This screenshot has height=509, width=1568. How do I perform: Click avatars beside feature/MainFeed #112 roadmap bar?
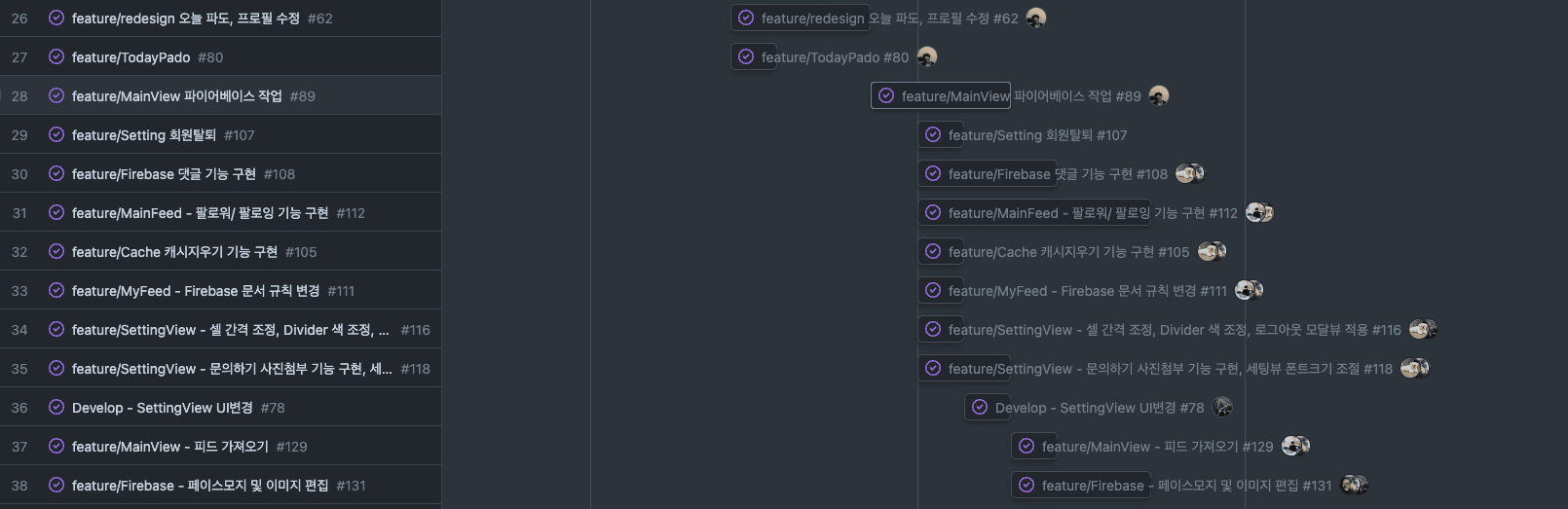pyautogui.click(x=1259, y=213)
